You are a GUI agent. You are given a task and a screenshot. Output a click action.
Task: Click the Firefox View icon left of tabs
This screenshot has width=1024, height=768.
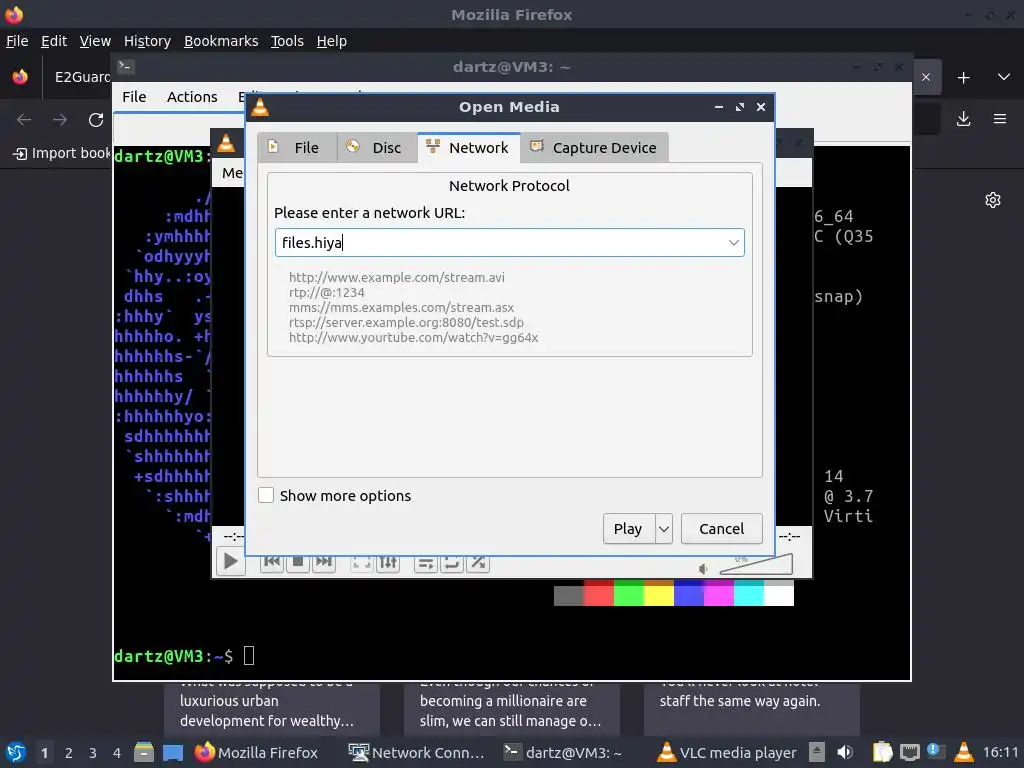20,77
